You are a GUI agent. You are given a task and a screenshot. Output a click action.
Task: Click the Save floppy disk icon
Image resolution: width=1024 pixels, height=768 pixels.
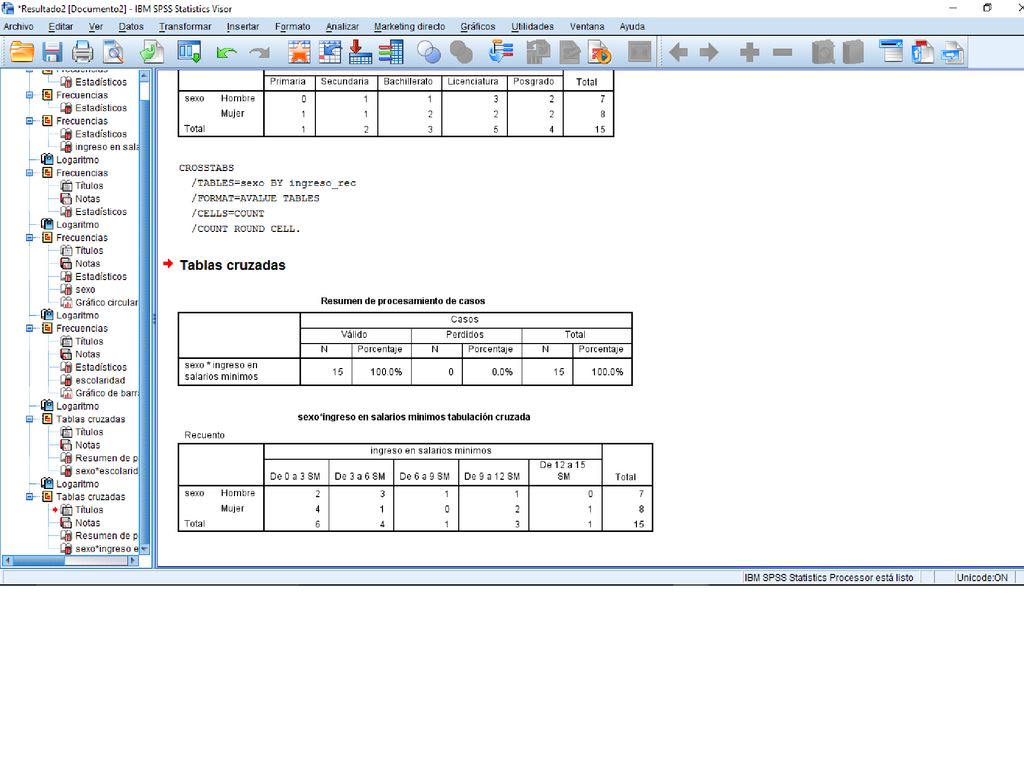pos(52,52)
